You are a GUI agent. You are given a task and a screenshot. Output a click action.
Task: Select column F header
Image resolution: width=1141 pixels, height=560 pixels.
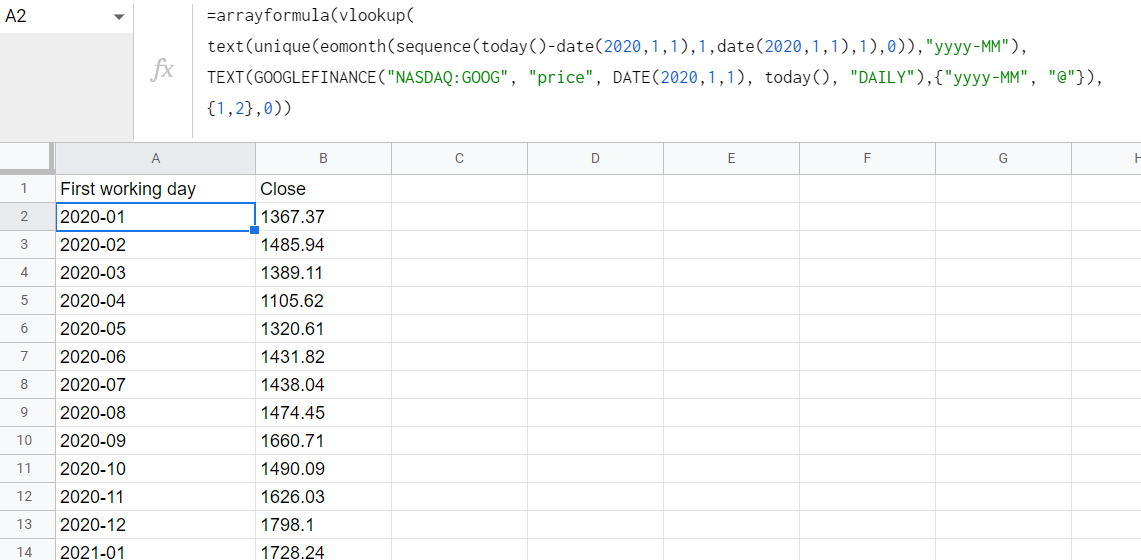point(867,159)
